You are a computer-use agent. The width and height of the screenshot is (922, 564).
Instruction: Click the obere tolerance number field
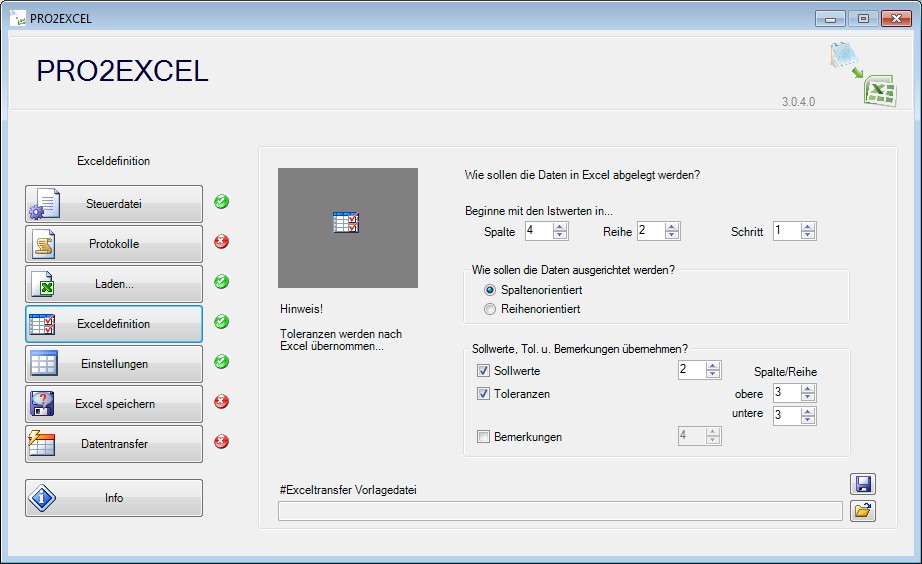click(787, 393)
